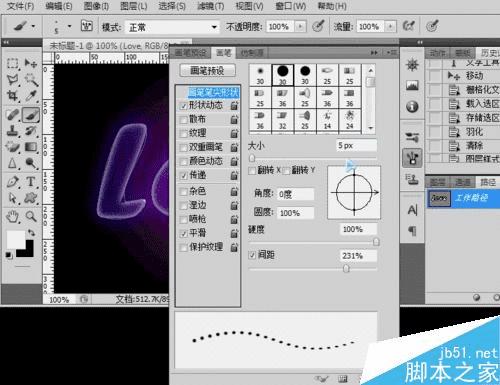This screenshot has width=500, height=385.
Task: Select the Blur tool
Action: click(13, 163)
